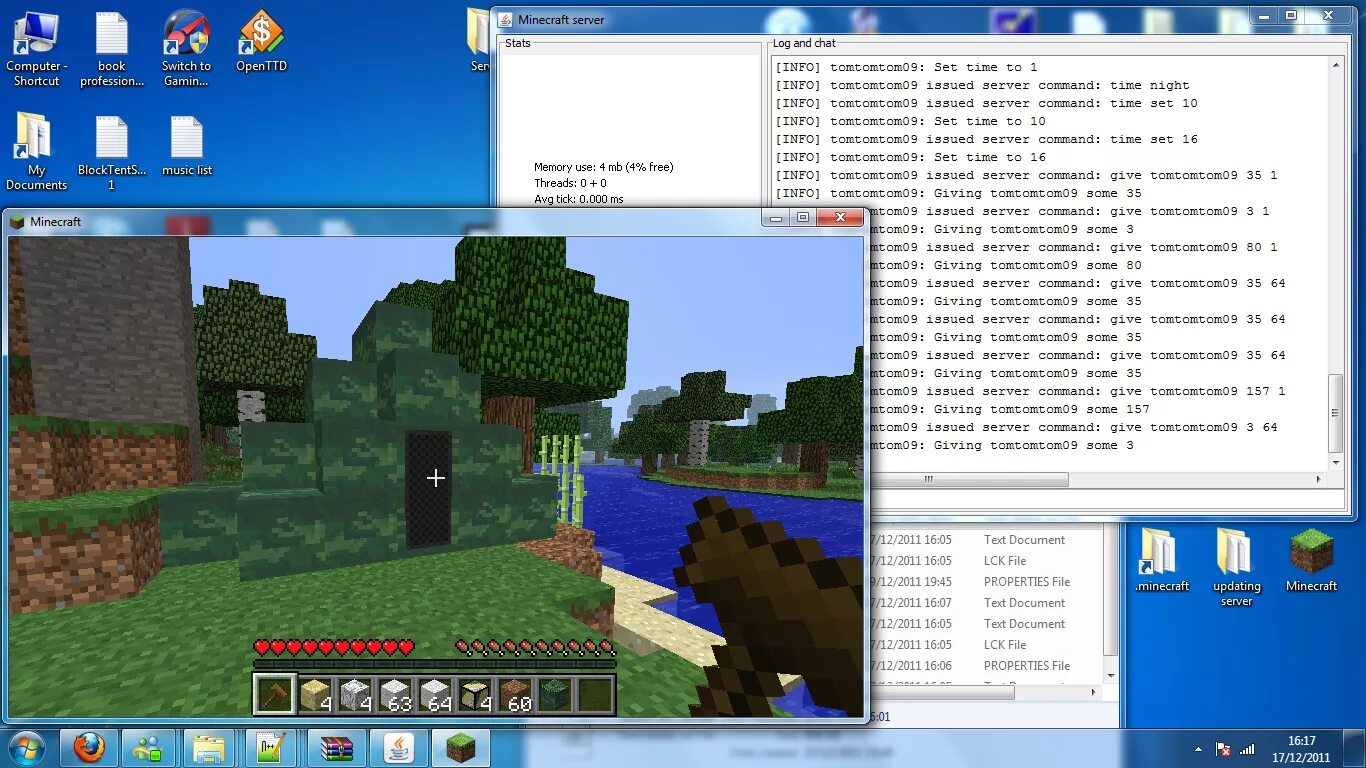Image resolution: width=1366 pixels, height=768 pixels.
Task: Open the music list file icon
Action: 186,146
